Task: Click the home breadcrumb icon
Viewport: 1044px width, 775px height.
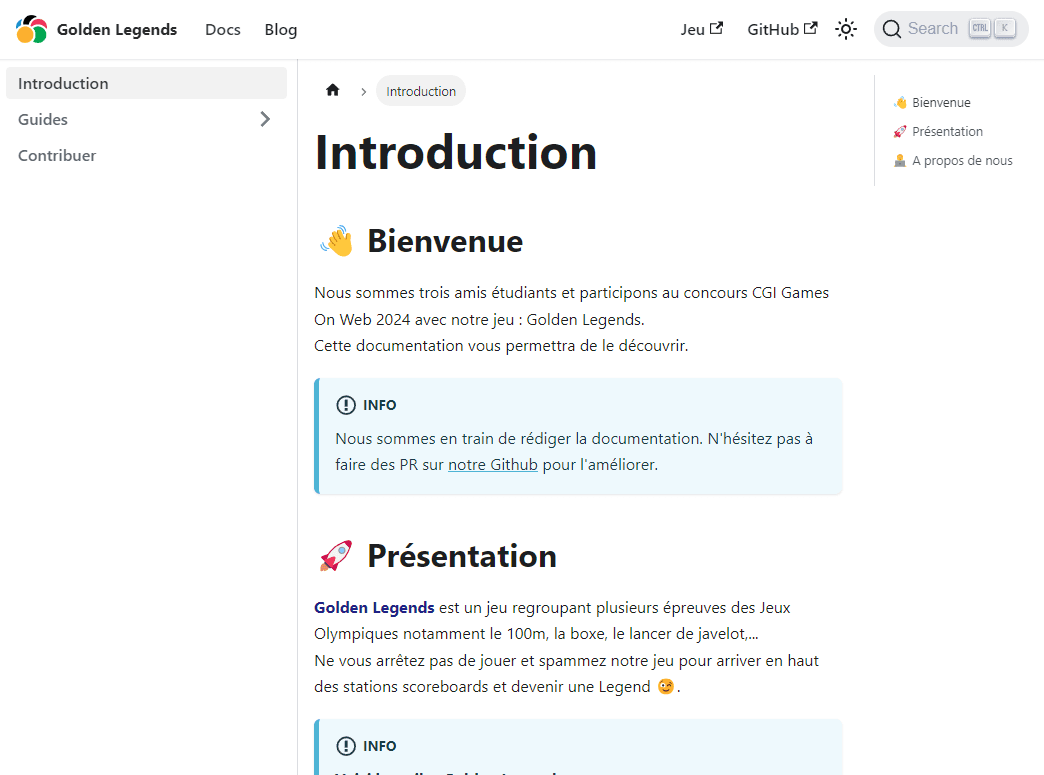Action: coord(333,91)
